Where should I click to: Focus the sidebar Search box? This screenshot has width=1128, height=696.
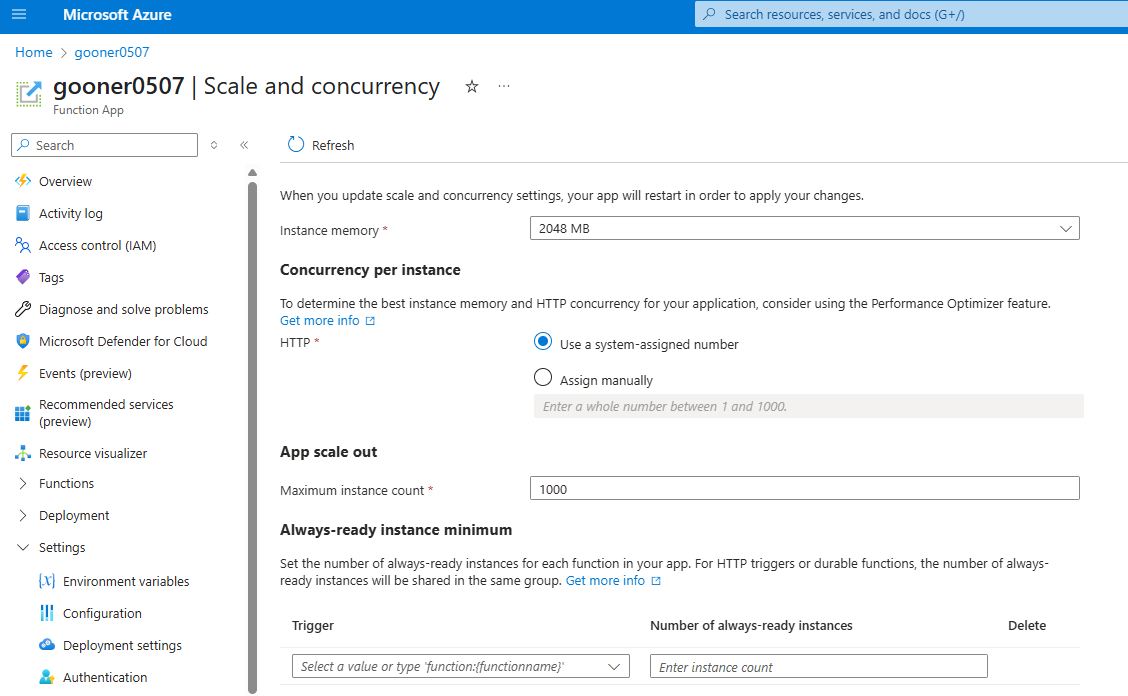pyautogui.click(x=104, y=145)
